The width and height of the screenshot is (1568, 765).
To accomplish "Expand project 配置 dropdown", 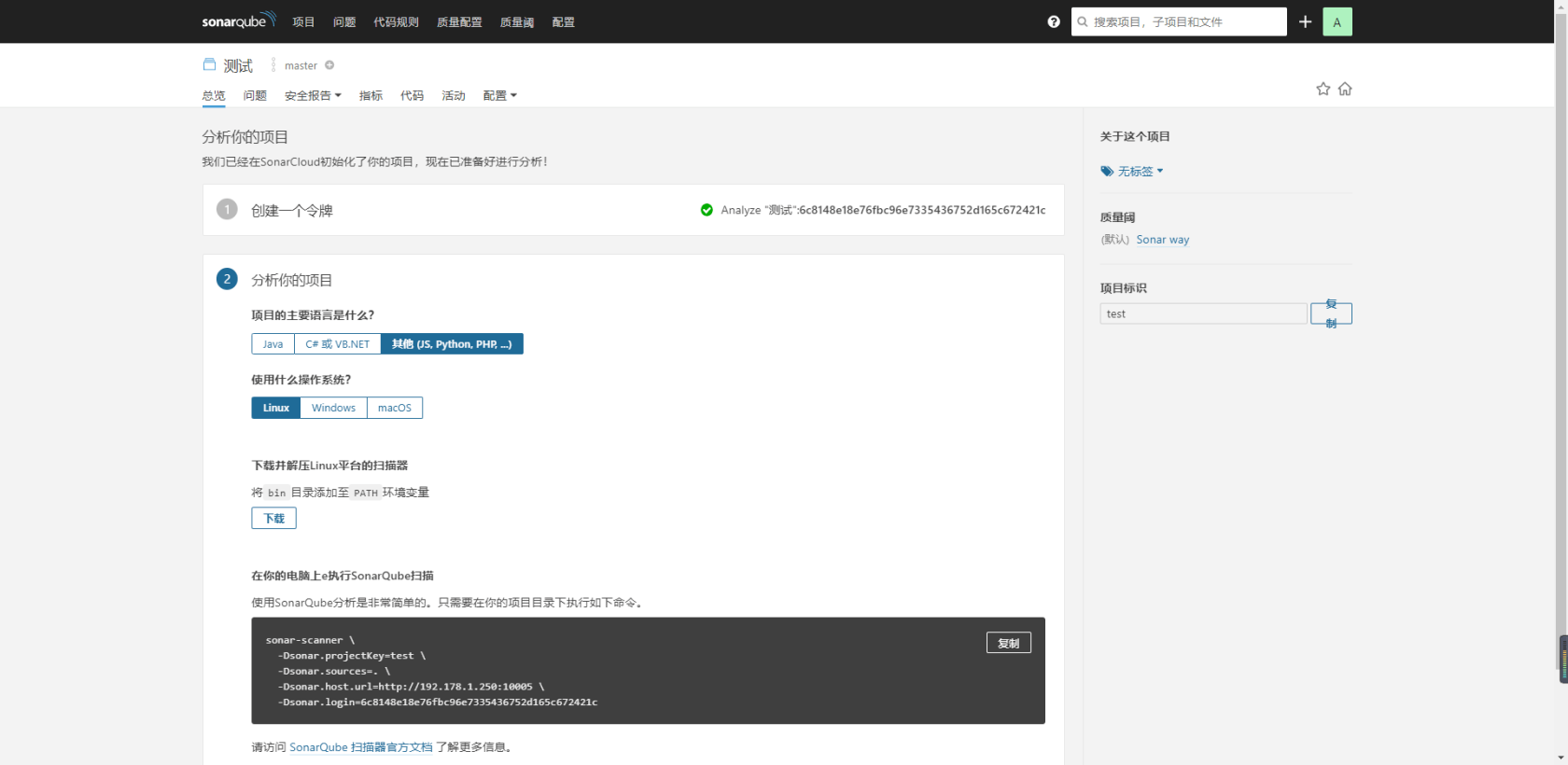I will [499, 95].
